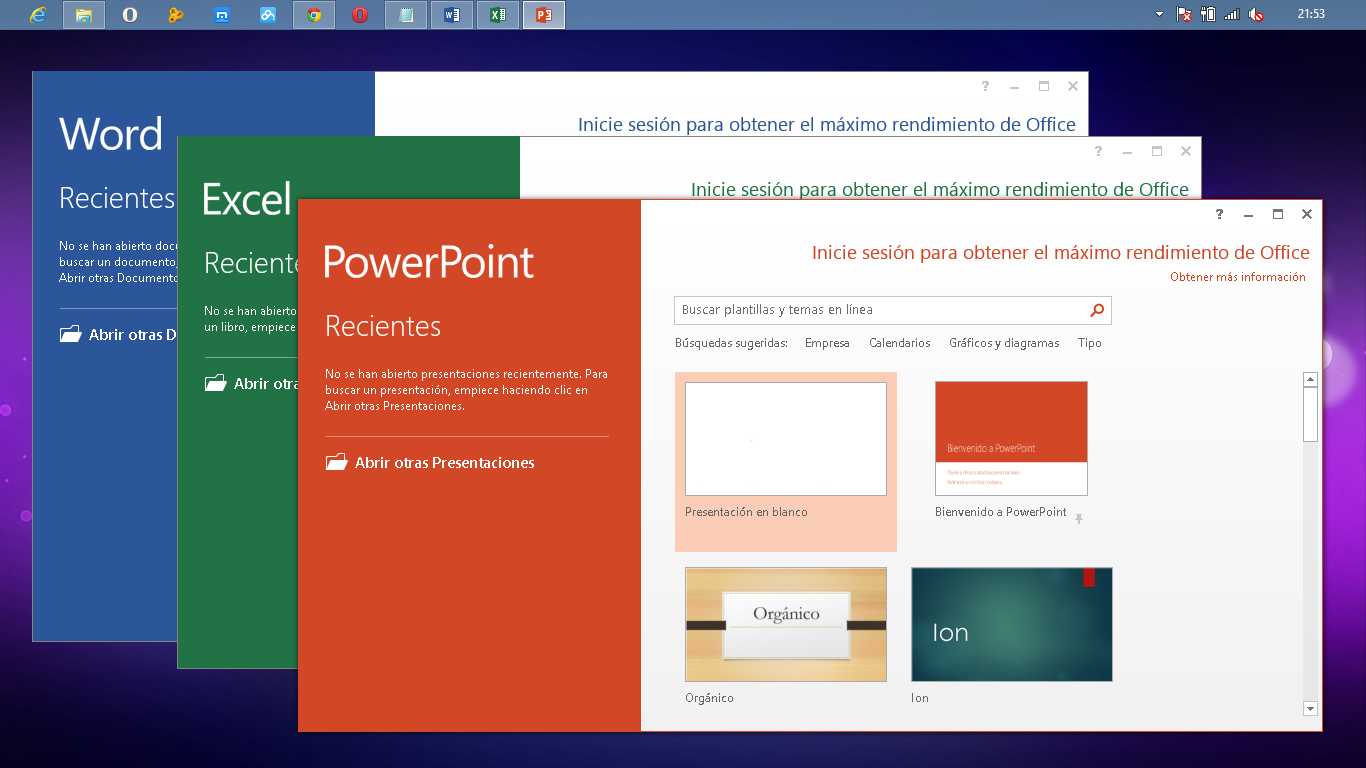1366x768 pixels.
Task: Open the Maxthon browser taskbar icon
Action: click(222, 15)
